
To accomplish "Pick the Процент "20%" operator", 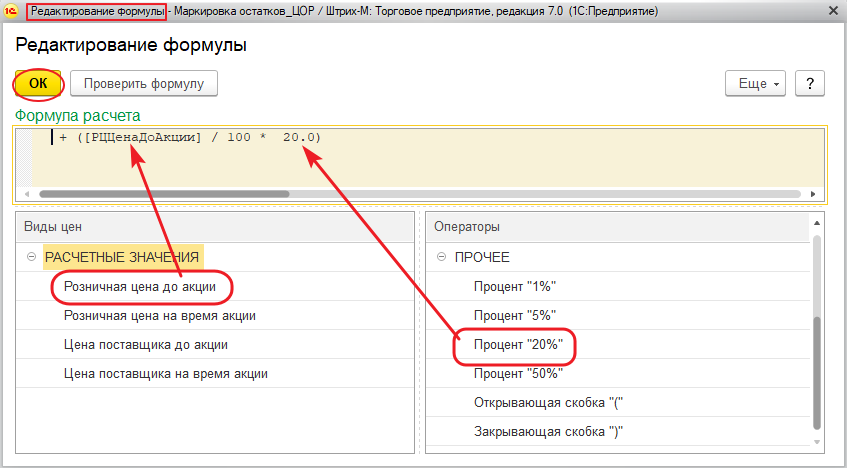I will (518, 344).
